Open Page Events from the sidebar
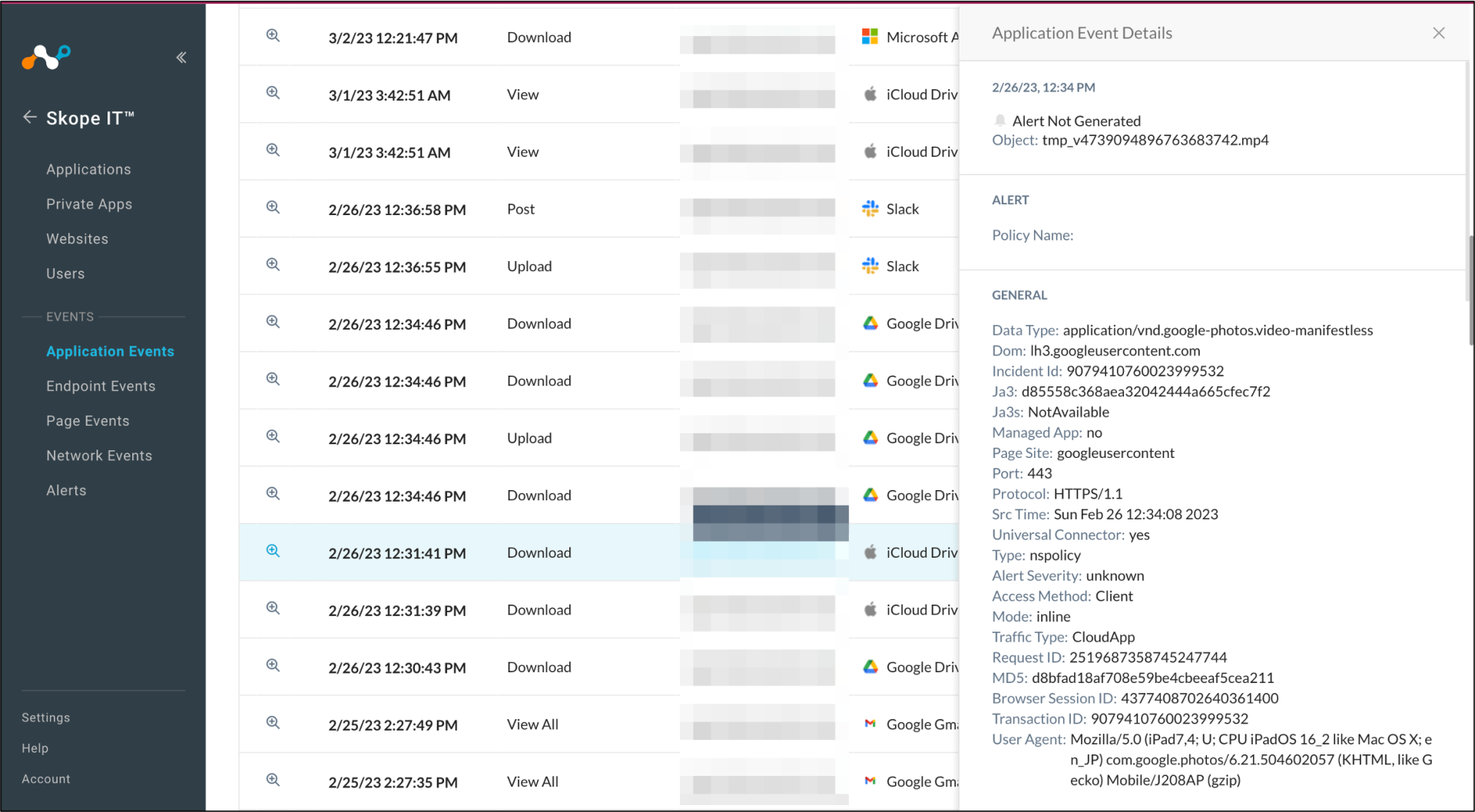Screen dimensions: 1475x812 tap(88, 420)
